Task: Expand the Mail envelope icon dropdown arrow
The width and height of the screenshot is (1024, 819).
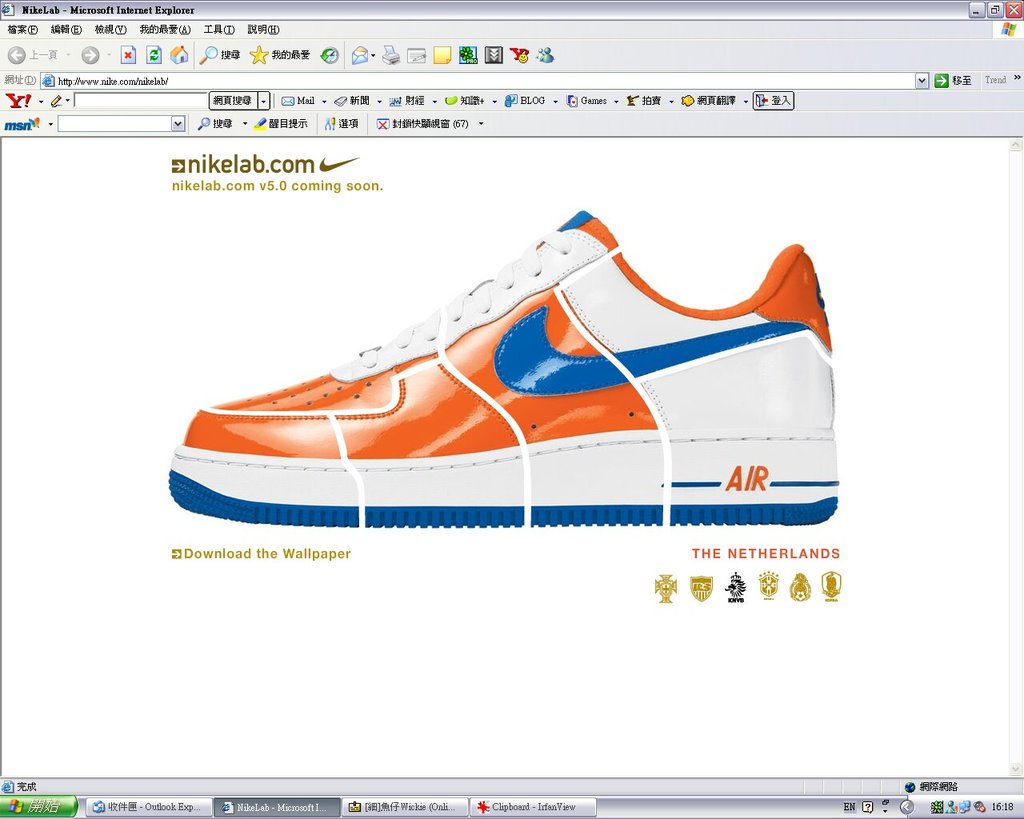Action: click(x=373, y=56)
